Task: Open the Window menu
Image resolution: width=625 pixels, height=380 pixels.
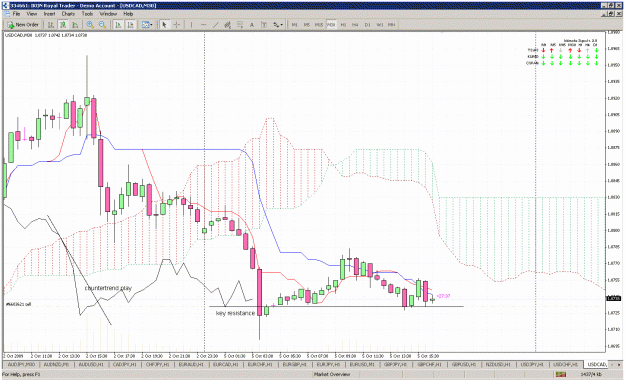Action: 108,14
